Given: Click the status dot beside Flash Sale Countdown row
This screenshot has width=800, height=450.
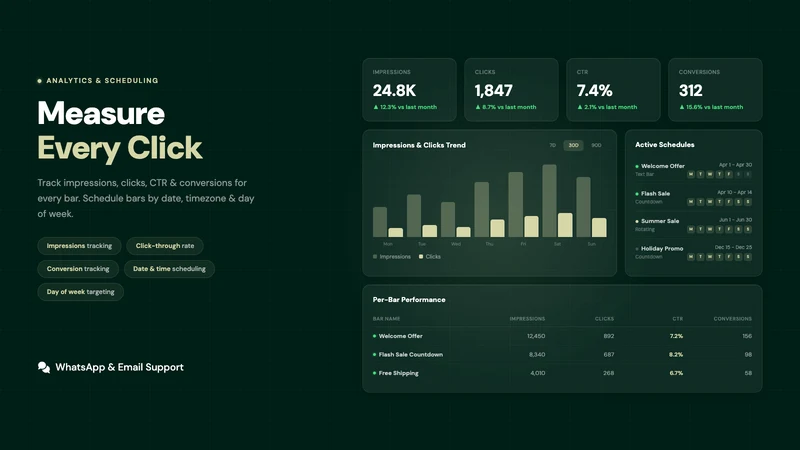Looking at the screenshot, I should tap(374, 355).
